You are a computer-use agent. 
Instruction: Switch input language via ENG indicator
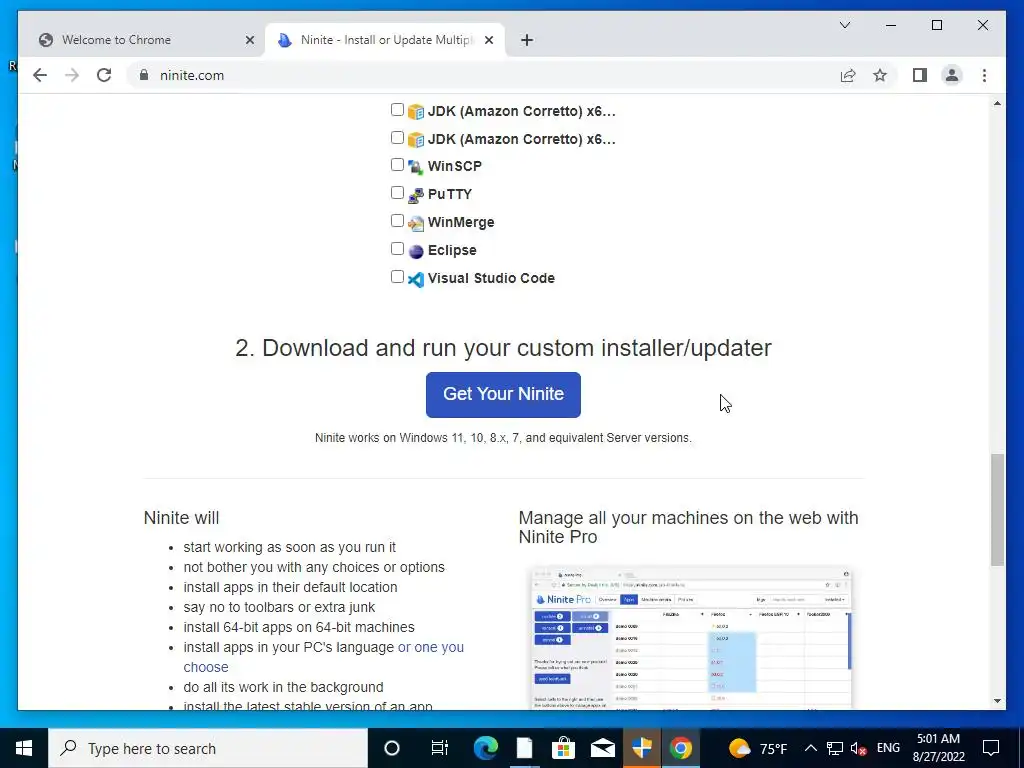[x=888, y=748]
